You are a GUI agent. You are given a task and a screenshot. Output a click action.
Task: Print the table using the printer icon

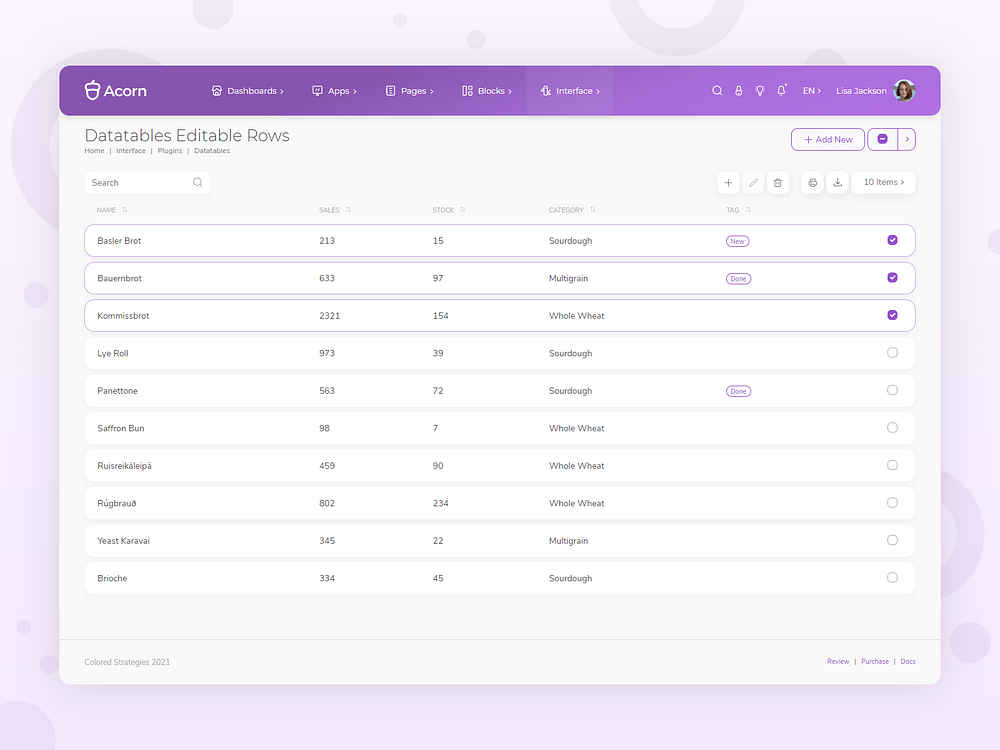[x=812, y=182]
